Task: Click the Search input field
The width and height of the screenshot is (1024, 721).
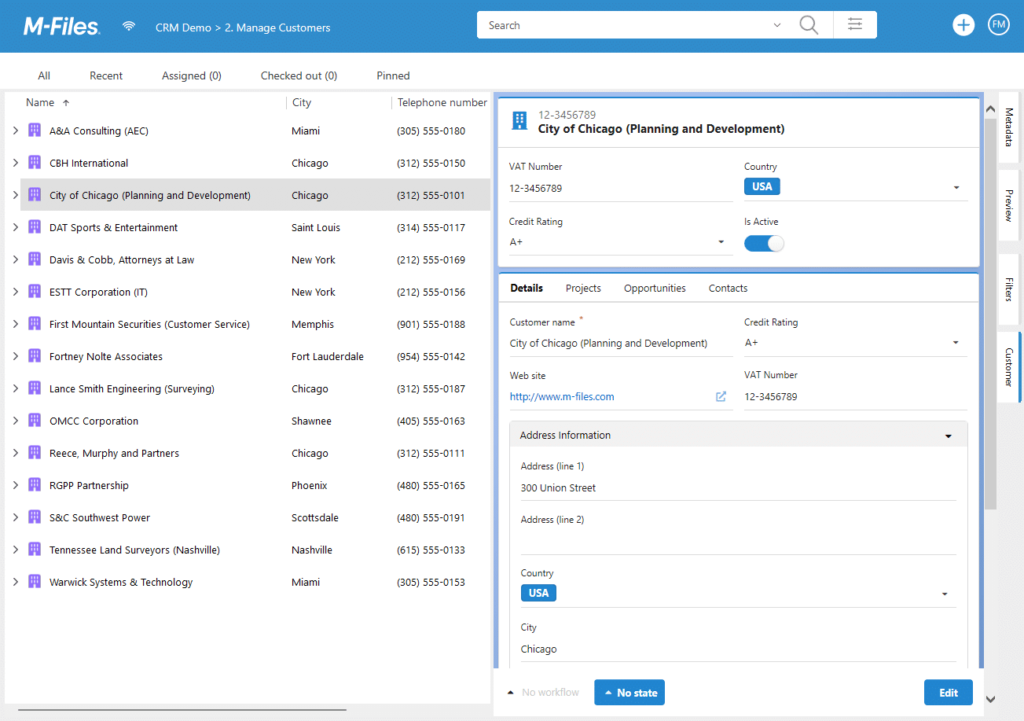Action: point(624,25)
